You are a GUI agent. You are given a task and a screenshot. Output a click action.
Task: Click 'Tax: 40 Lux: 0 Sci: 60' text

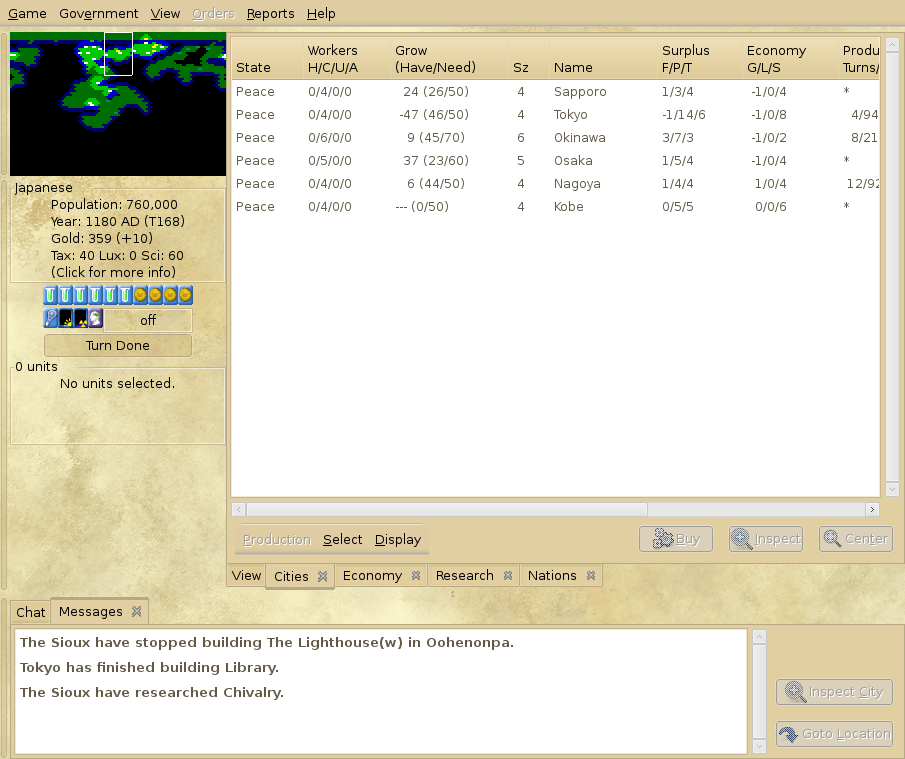tap(117, 256)
